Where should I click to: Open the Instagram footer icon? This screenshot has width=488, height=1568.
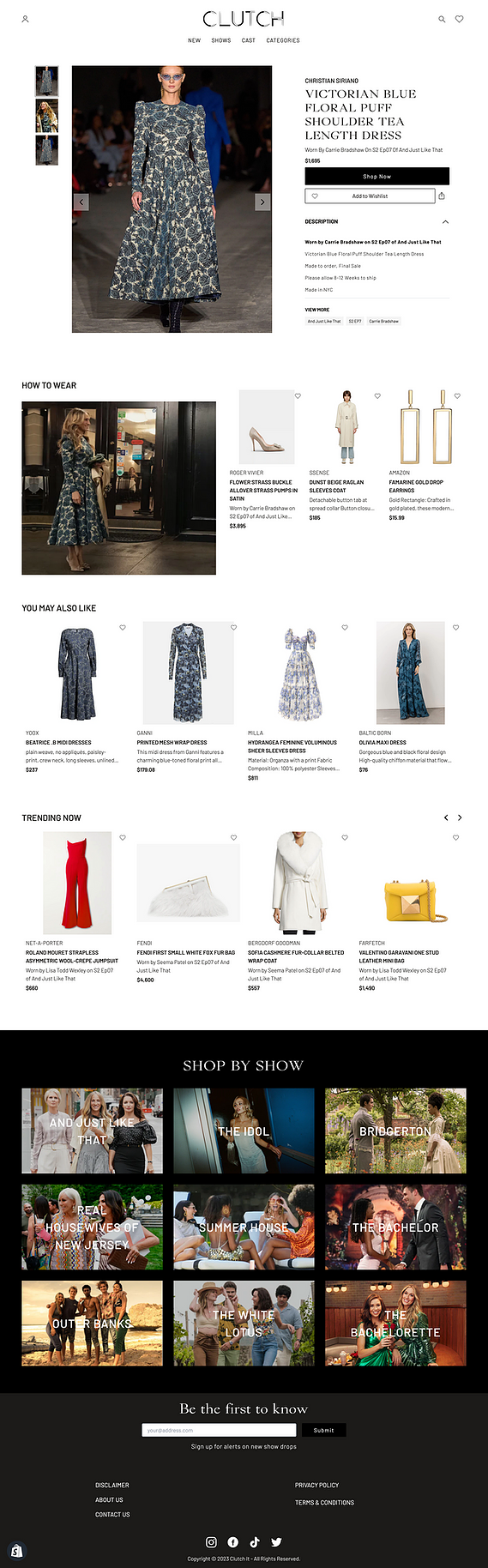211,1541
